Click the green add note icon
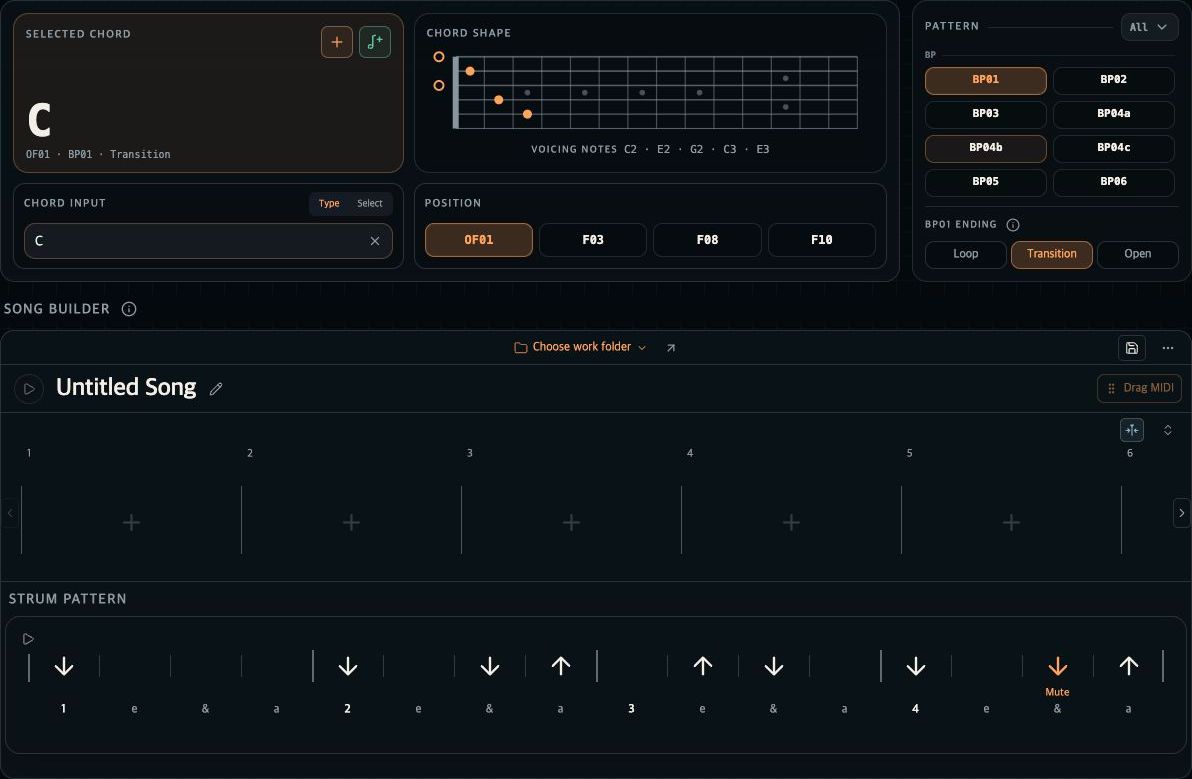The image size is (1192, 779). pos(375,42)
